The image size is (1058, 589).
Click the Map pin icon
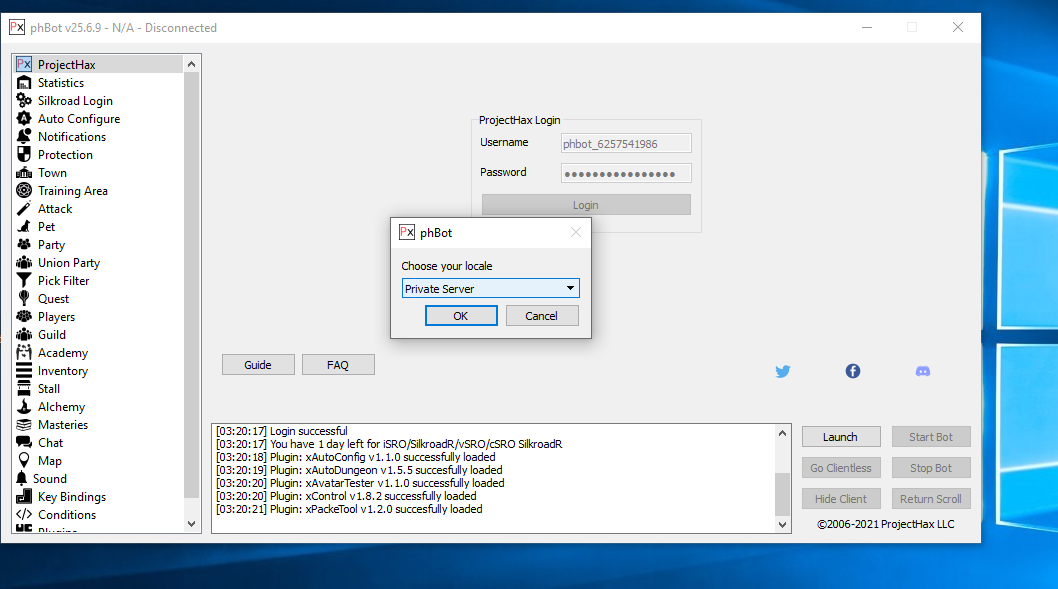24,461
